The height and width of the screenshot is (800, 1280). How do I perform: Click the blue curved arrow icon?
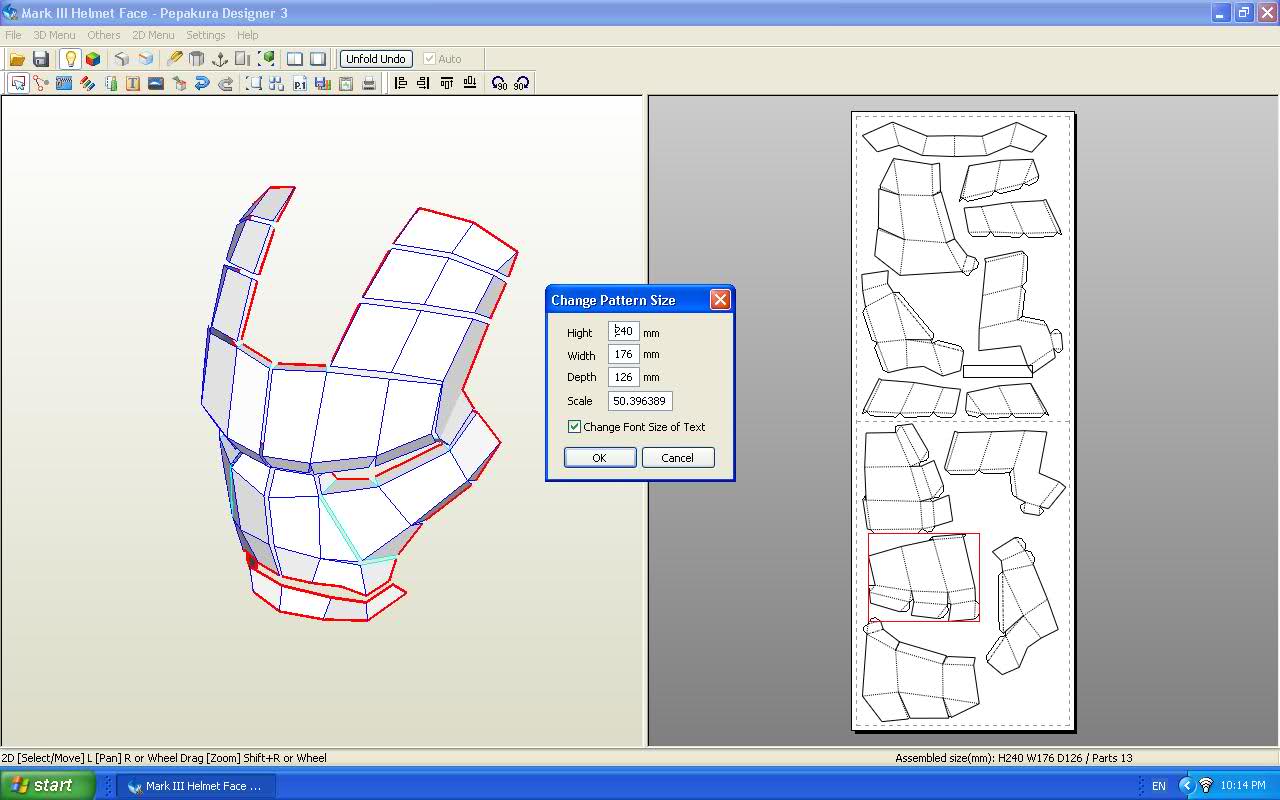tap(202, 84)
